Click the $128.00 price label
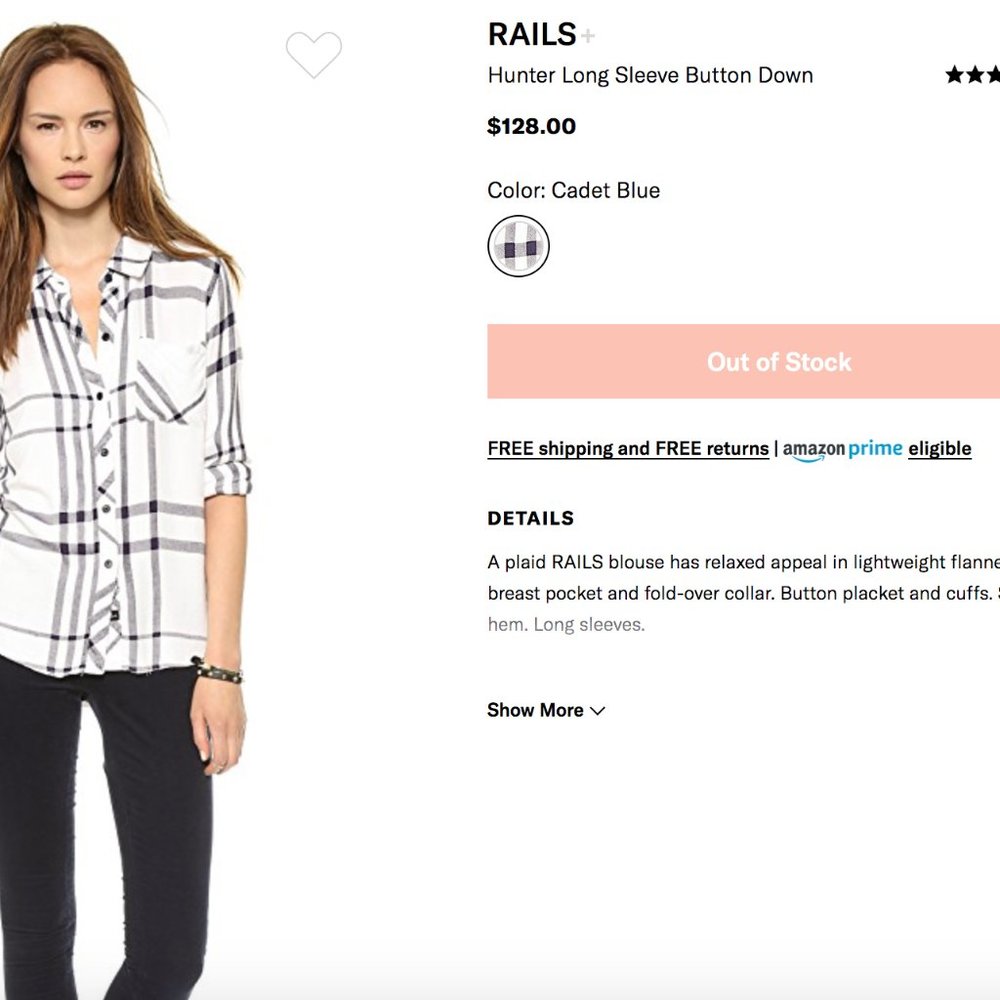 click(x=530, y=126)
